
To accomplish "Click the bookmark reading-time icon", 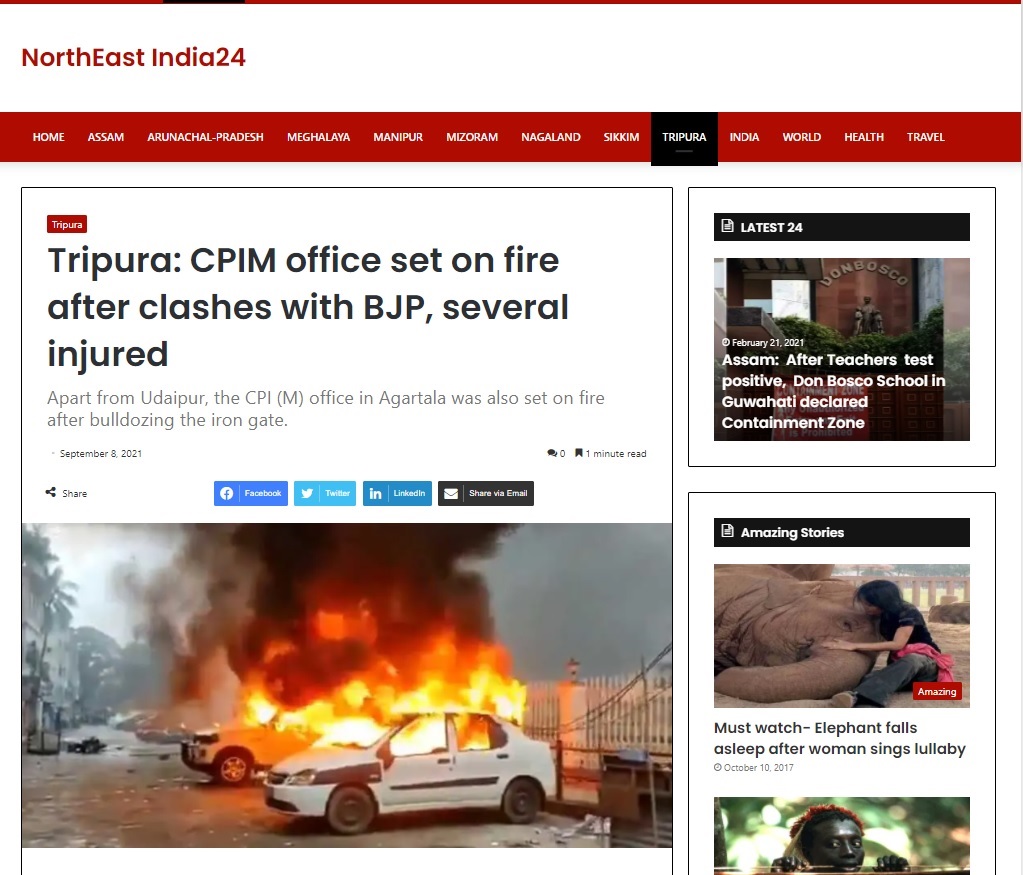I will click(x=579, y=453).
